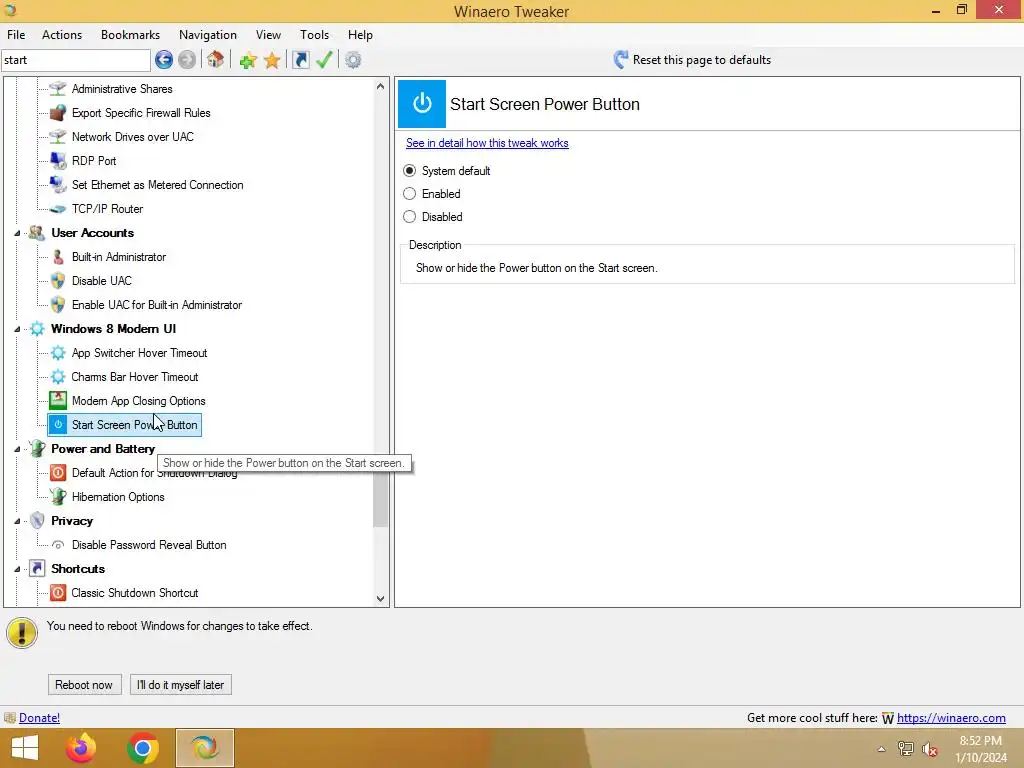Open the View menu

(x=268, y=35)
